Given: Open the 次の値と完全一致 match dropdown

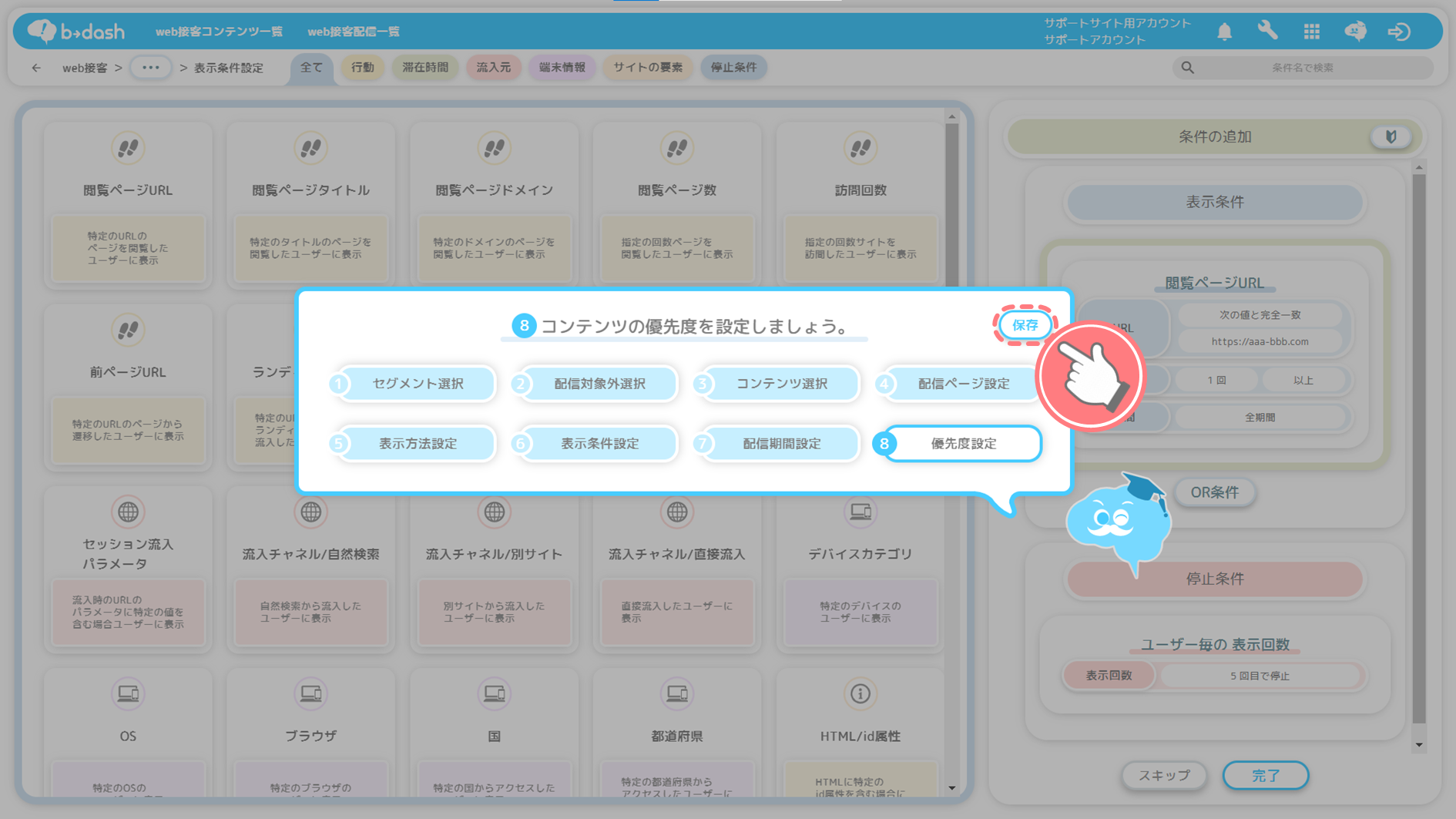Looking at the screenshot, I should click(1260, 314).
